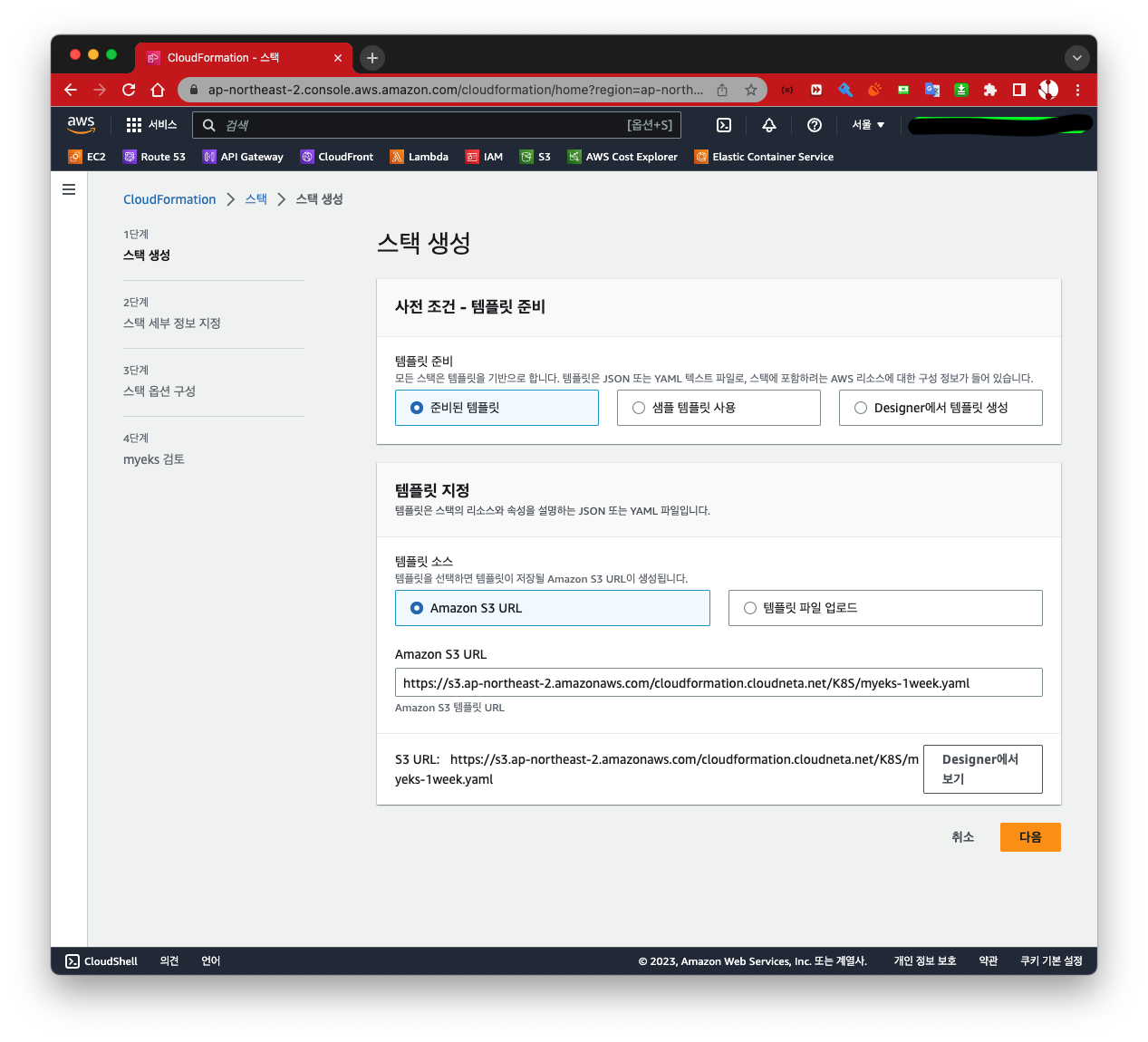Click 4단계 myeks 검토 step
The height and width of the screenshot is (1042, 1148).
pyautogui.click(x=154, y=449)
